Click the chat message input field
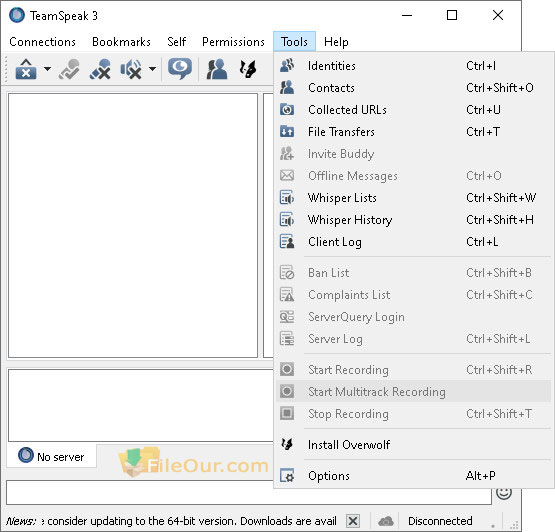 [249, 492]
